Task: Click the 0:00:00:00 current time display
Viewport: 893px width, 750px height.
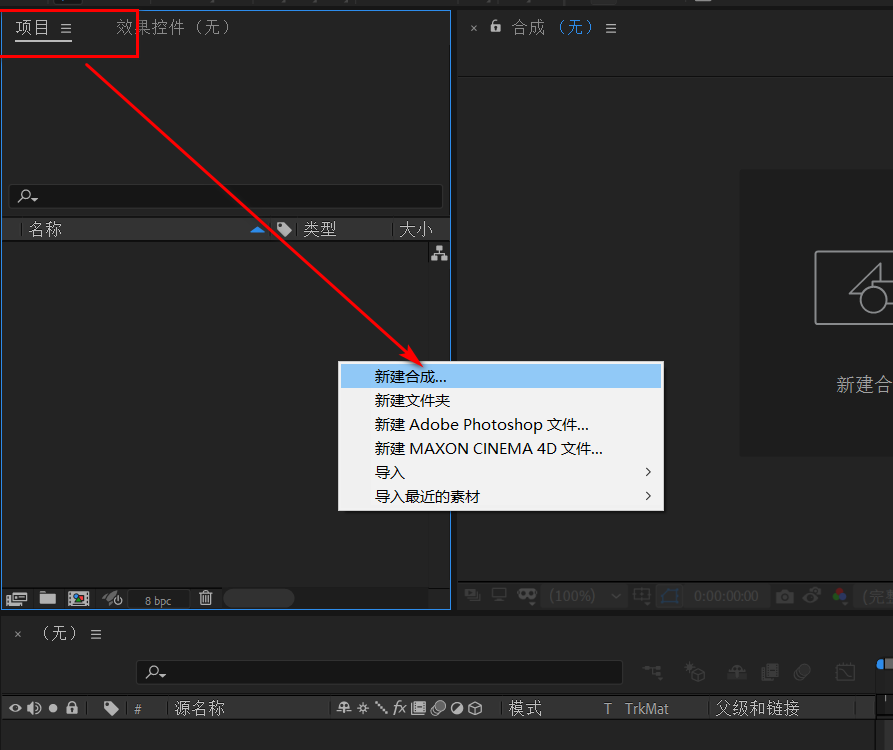Action: point(726,596)
